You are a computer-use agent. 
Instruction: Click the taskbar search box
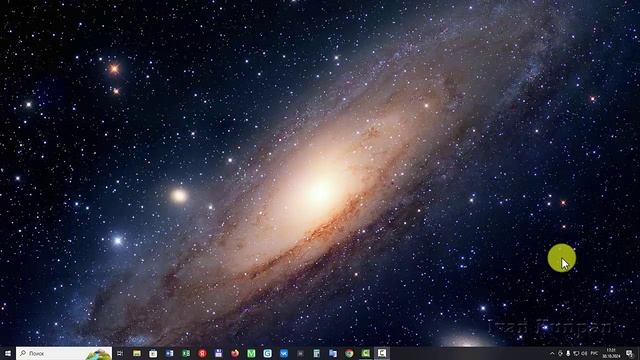tap(64, 353)
